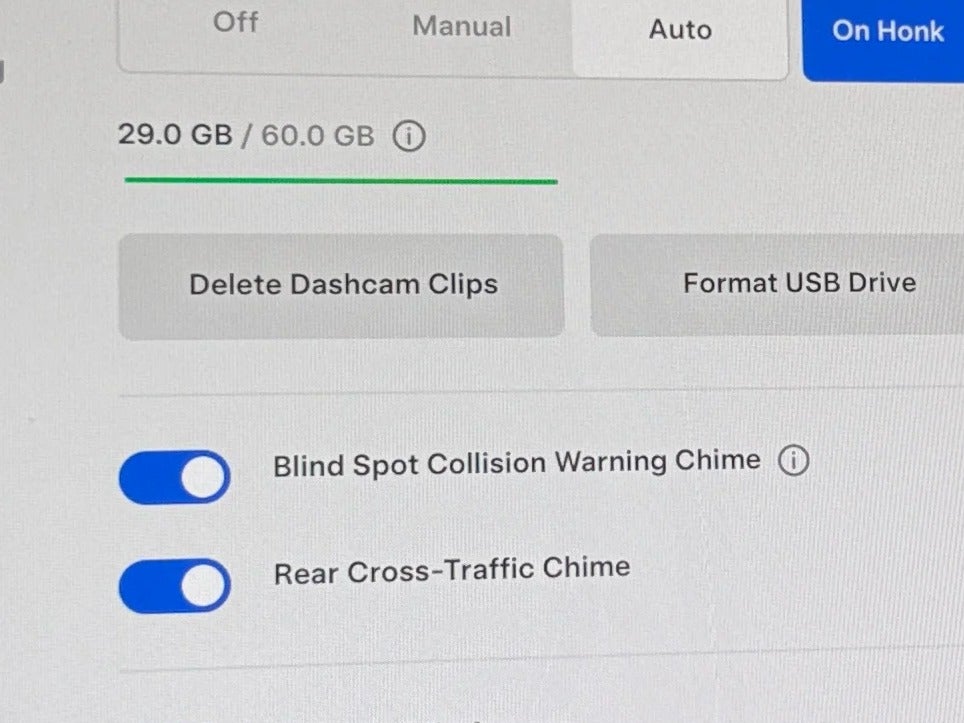Viewport: 964px width, 723px height.
Task: Click the 60.0 GB total capacity text
Action: tap(318, 135)
